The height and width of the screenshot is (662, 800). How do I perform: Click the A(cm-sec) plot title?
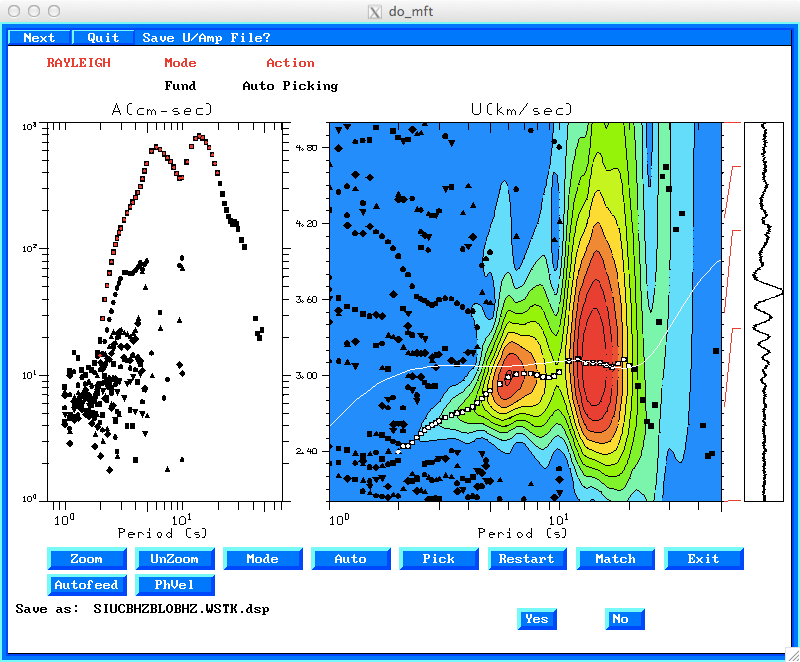click(x=162, y=110)
